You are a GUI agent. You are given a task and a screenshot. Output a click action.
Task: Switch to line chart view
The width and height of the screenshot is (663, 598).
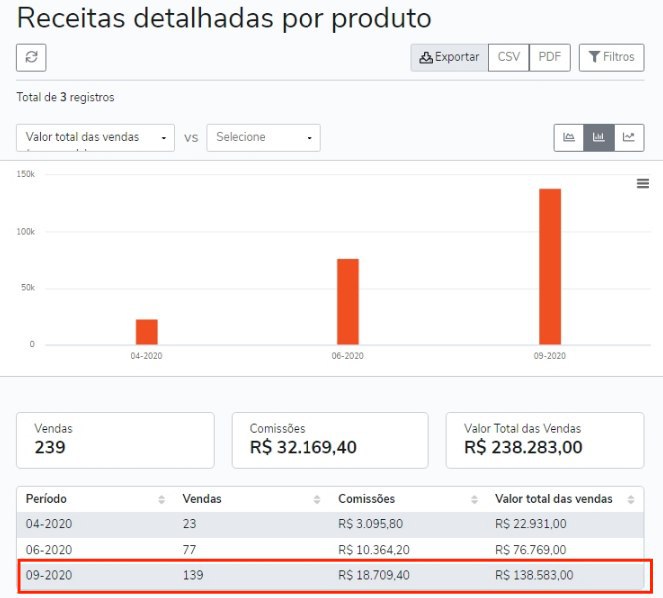pos(629,137)
